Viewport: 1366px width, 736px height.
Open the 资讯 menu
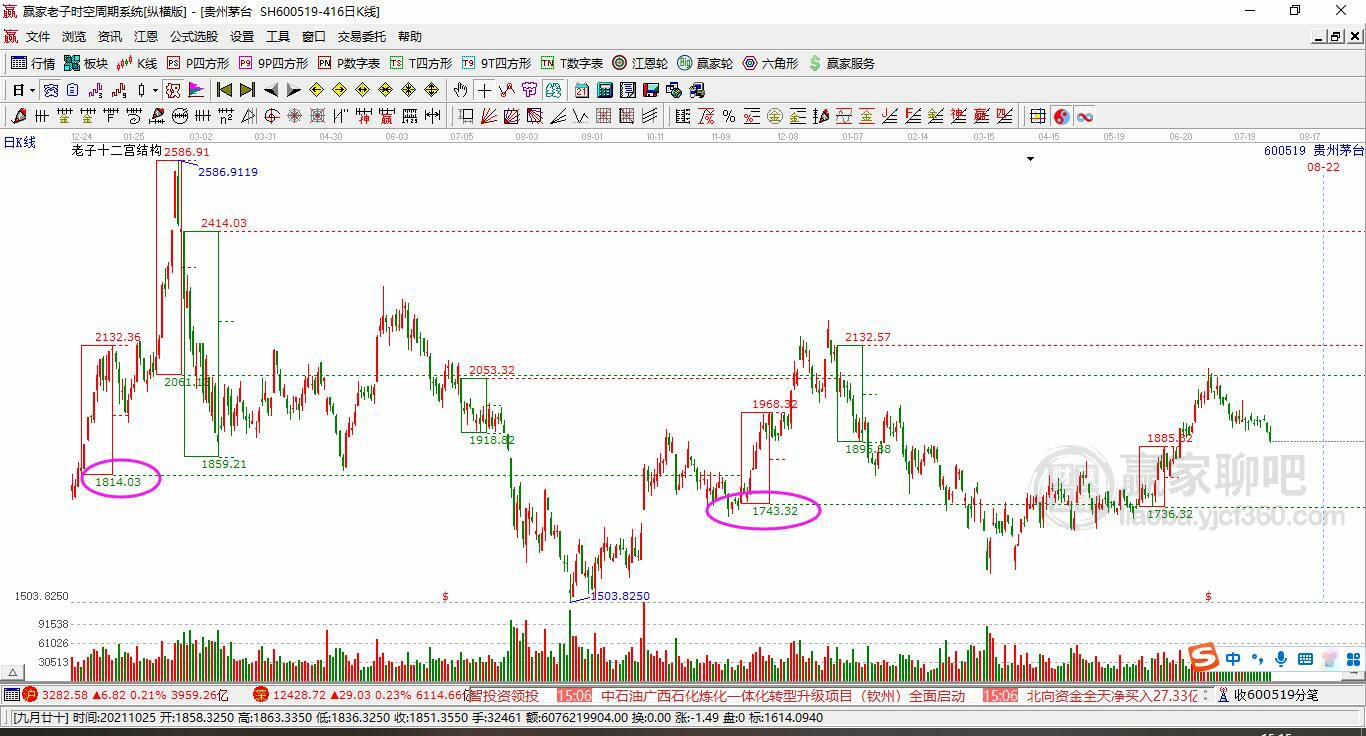[110, 37]
